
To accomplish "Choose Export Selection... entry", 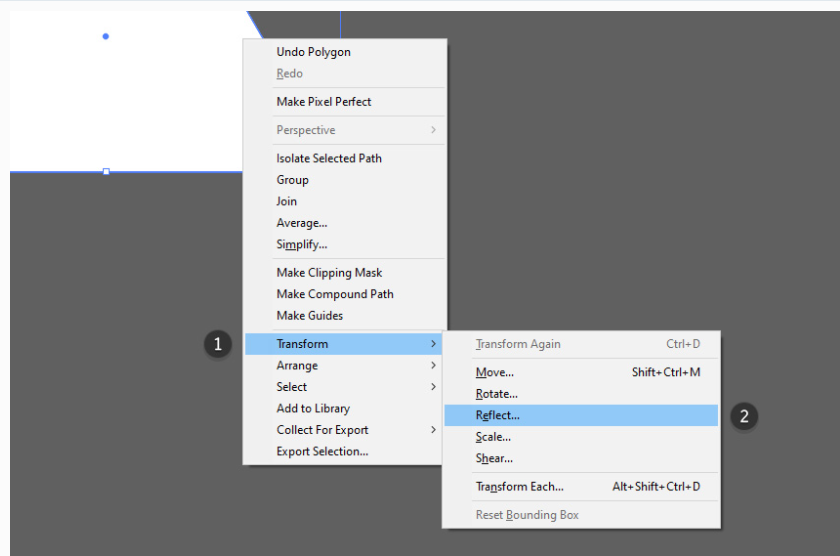I will (322, 452).
